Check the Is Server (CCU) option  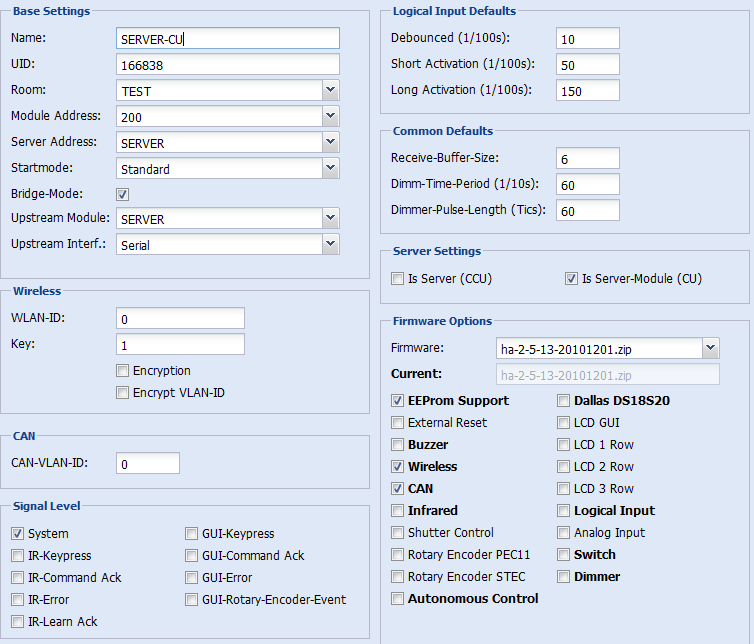pos(397,278)
